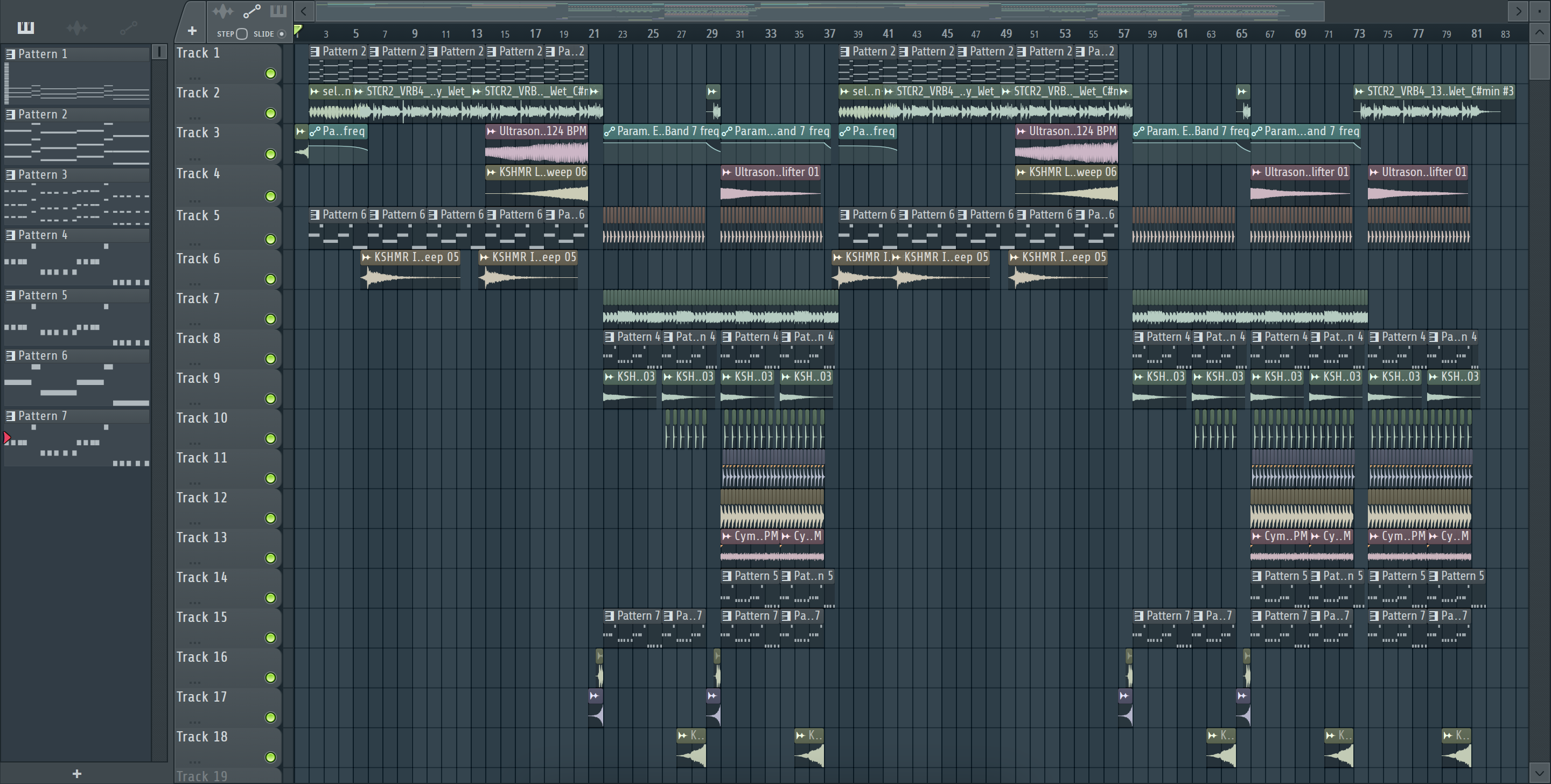Open clip menu of first KSHMR L..weep 06 clip
This screenshot has width=1551, height=784.
click(491, 172)
